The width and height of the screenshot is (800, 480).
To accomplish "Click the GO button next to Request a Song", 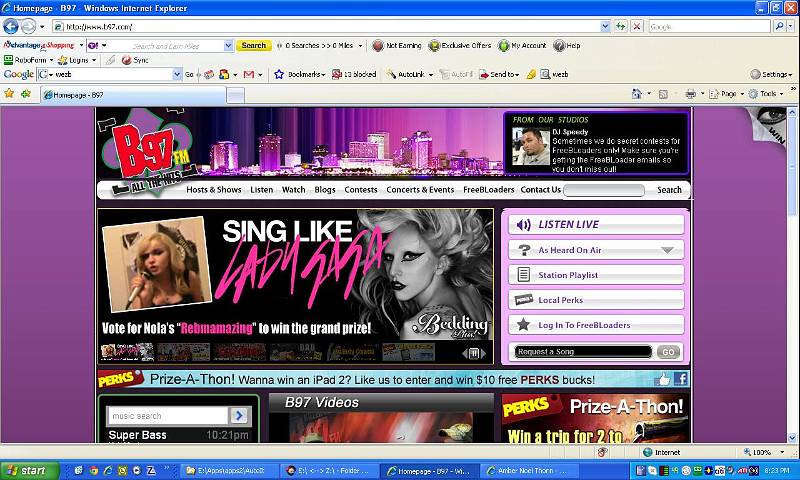I will coord(668,352).
